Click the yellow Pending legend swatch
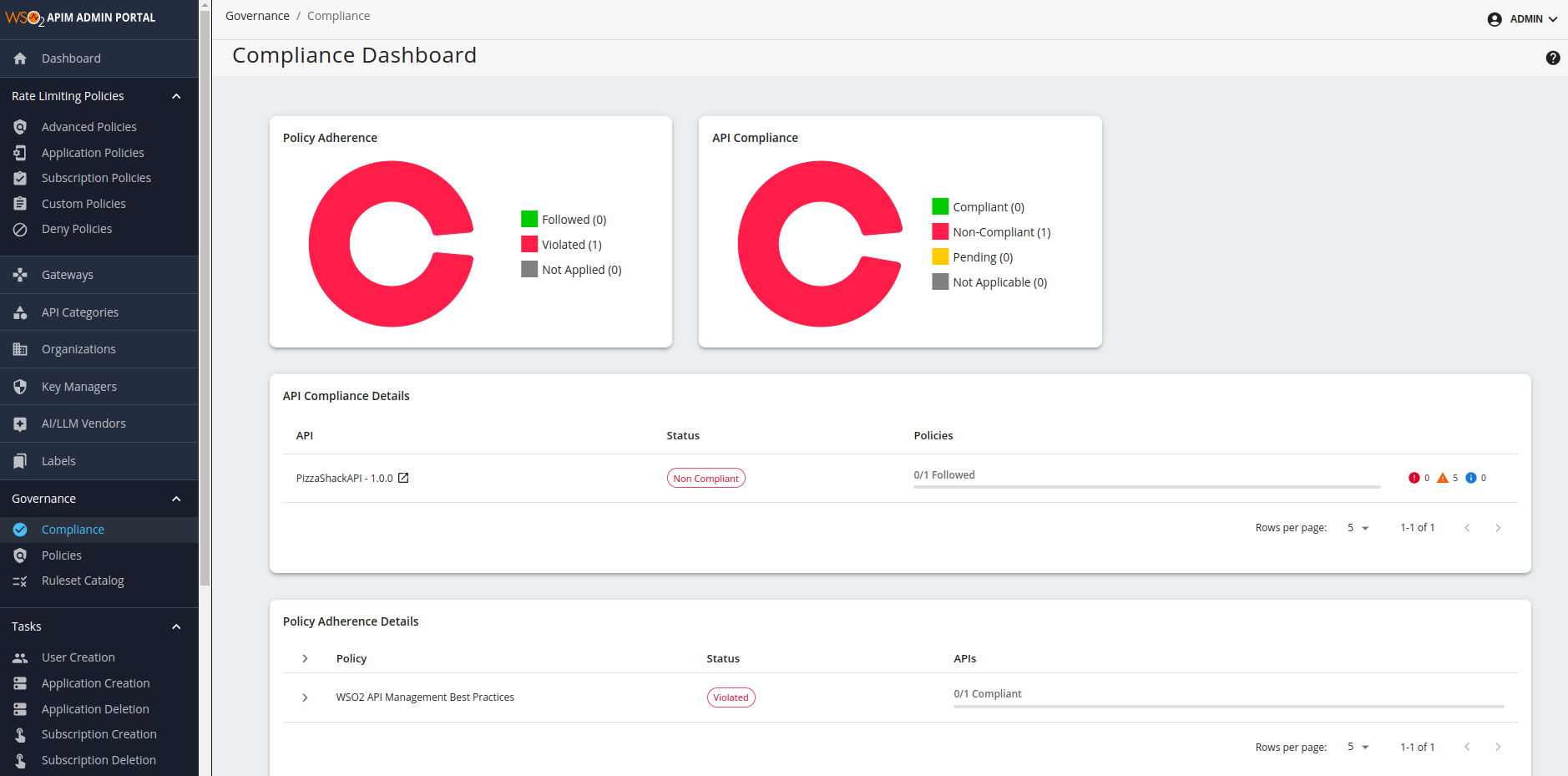This screenshot has width=1568, height=776. coord(940,256)
